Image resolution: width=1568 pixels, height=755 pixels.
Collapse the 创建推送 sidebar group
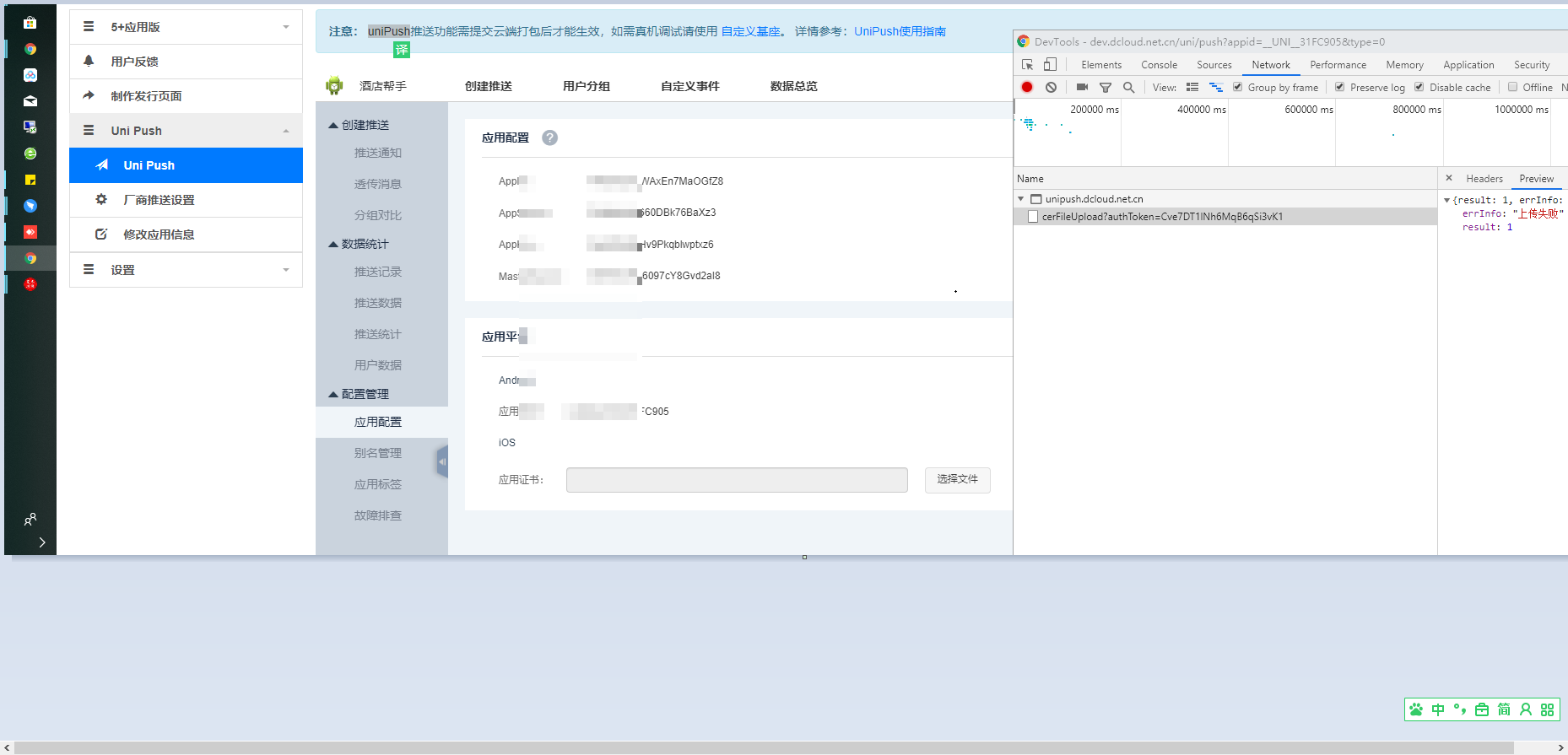tap(333, 125)
